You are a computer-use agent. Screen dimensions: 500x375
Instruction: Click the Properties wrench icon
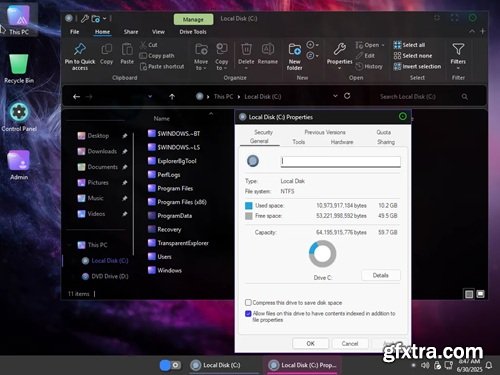click(340, 49)
